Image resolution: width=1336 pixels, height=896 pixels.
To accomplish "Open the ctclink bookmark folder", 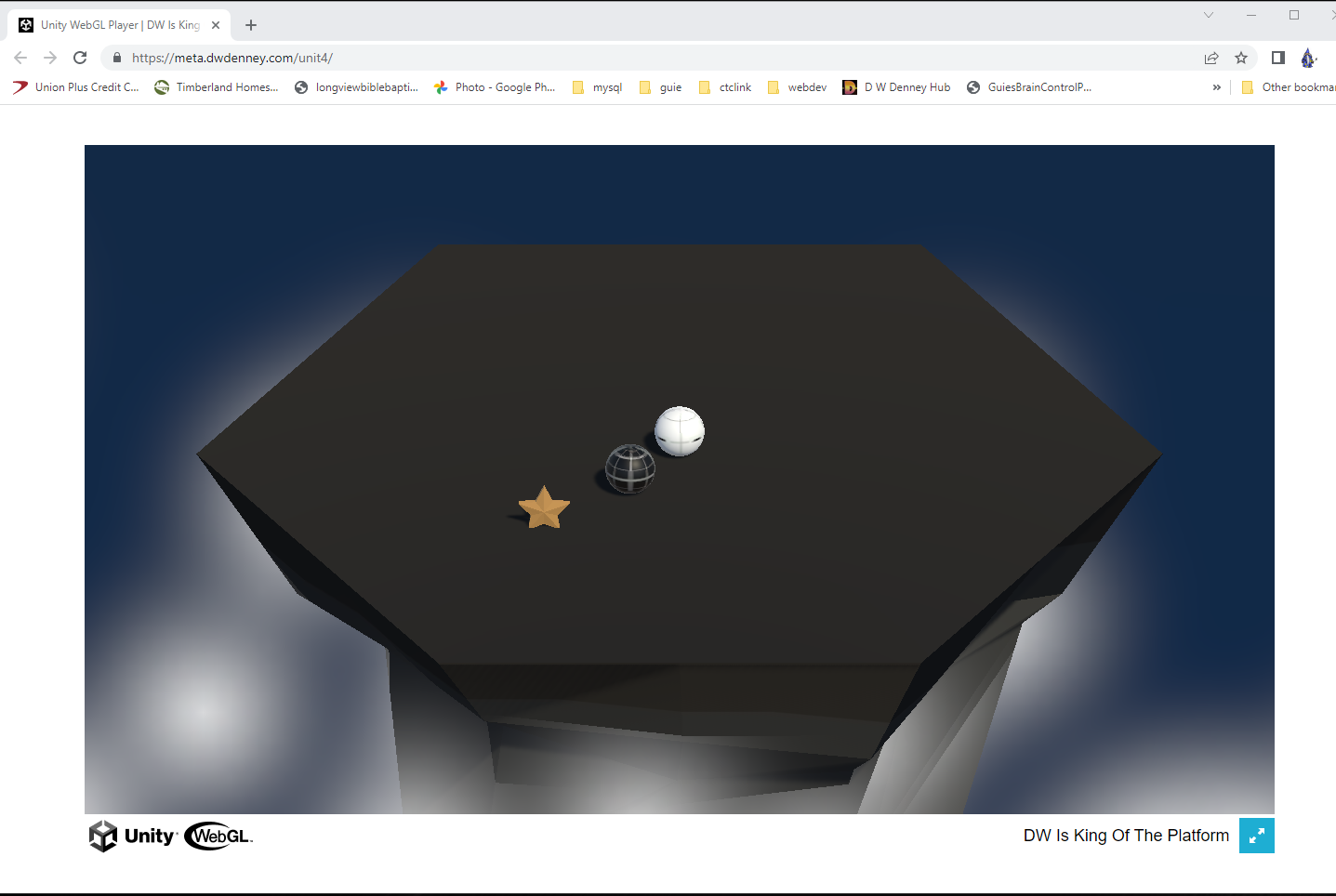I will 725,87.
